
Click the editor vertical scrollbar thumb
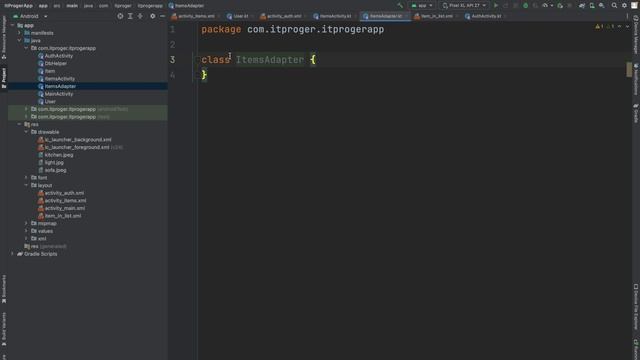click(629, 69)
